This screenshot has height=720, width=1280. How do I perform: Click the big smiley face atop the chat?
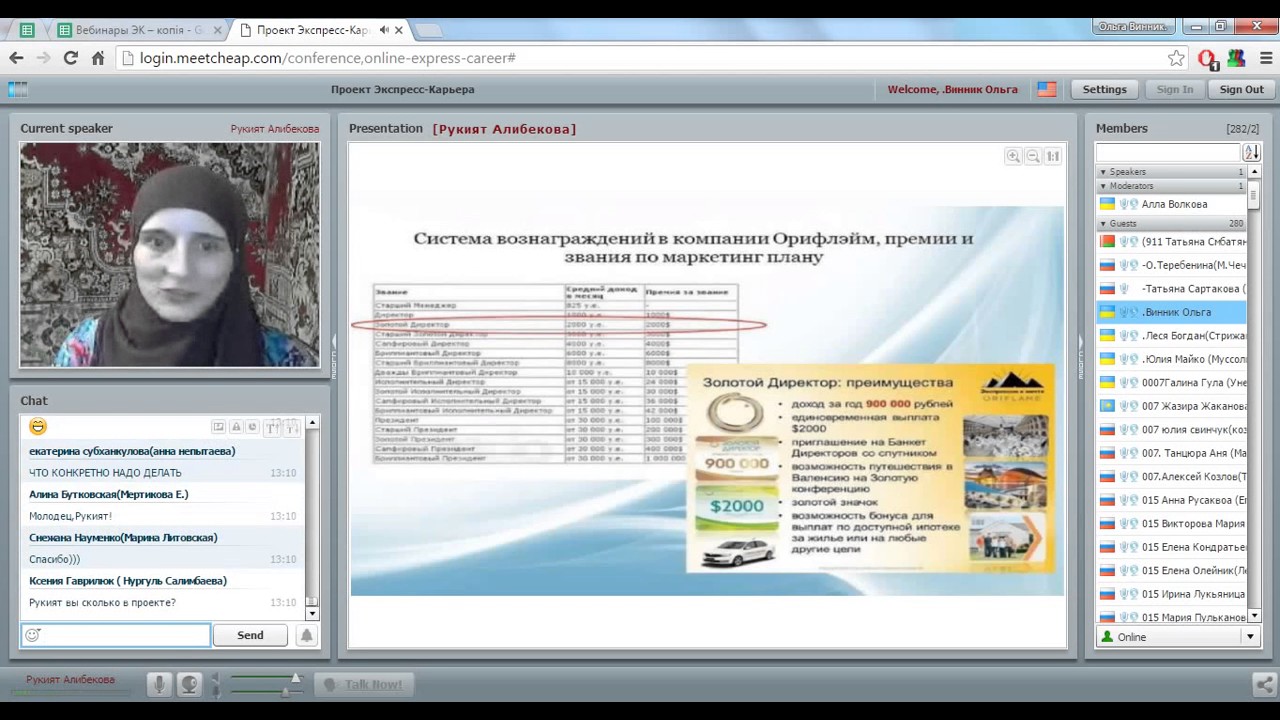(x=38, y=427)
